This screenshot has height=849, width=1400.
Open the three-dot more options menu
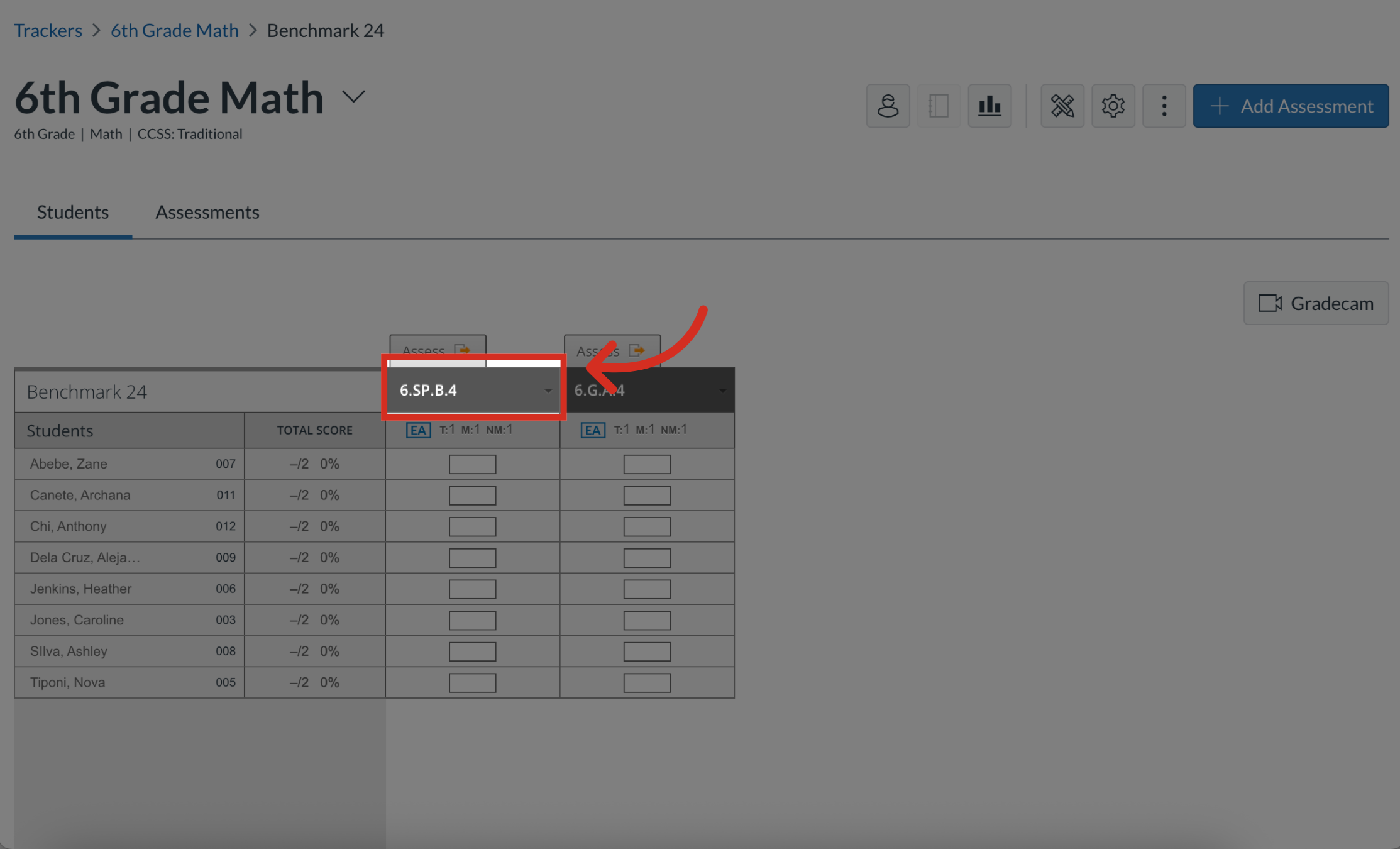[1164, 106]
